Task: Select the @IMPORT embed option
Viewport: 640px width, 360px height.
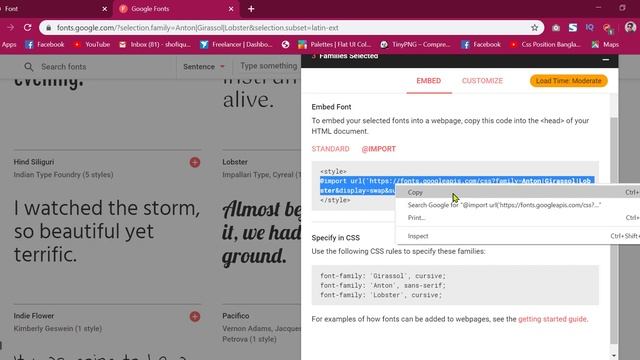Action: click(378, 149)
